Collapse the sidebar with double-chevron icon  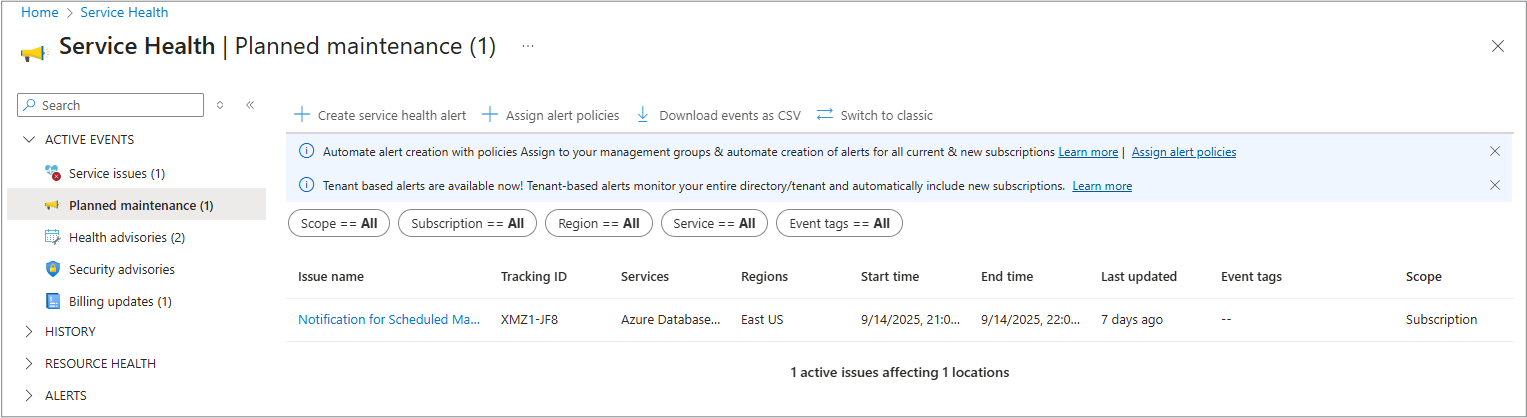click(x=250, y=105)
